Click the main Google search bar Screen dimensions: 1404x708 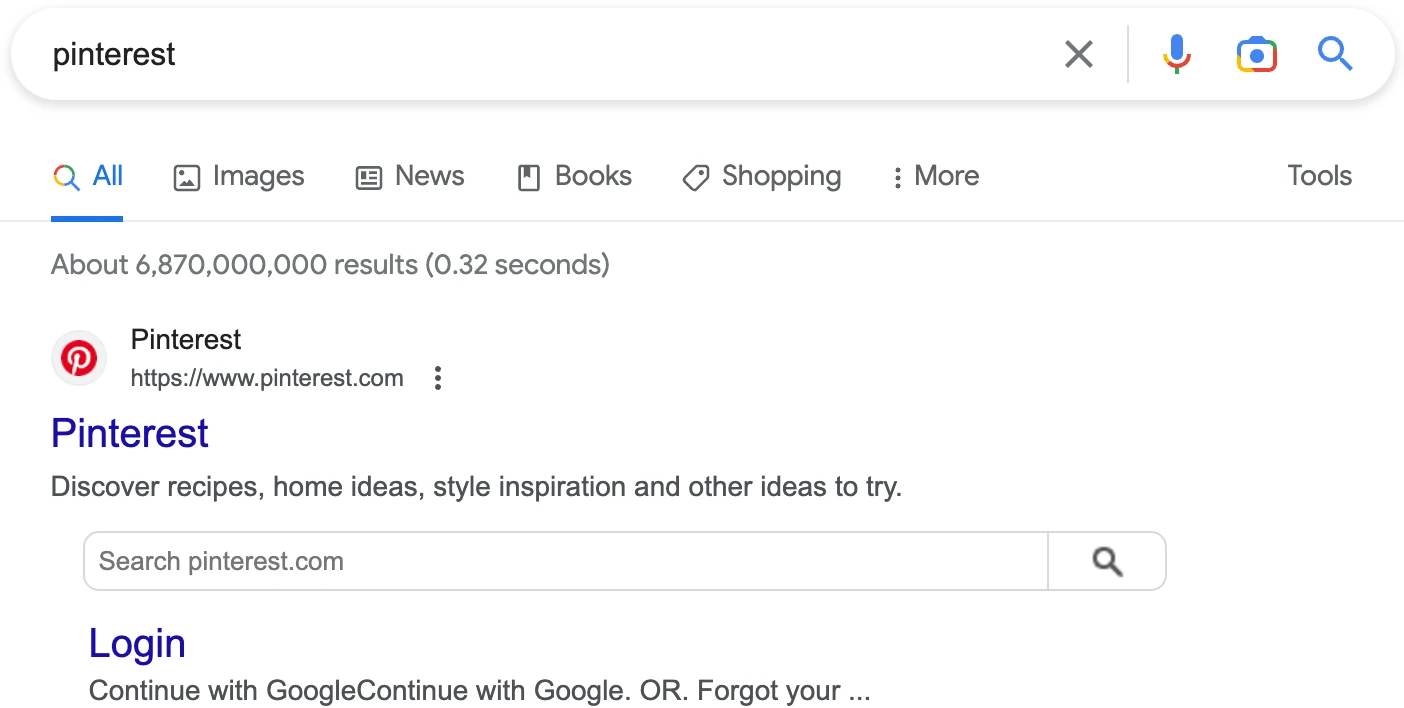click(x=500, y=54)
